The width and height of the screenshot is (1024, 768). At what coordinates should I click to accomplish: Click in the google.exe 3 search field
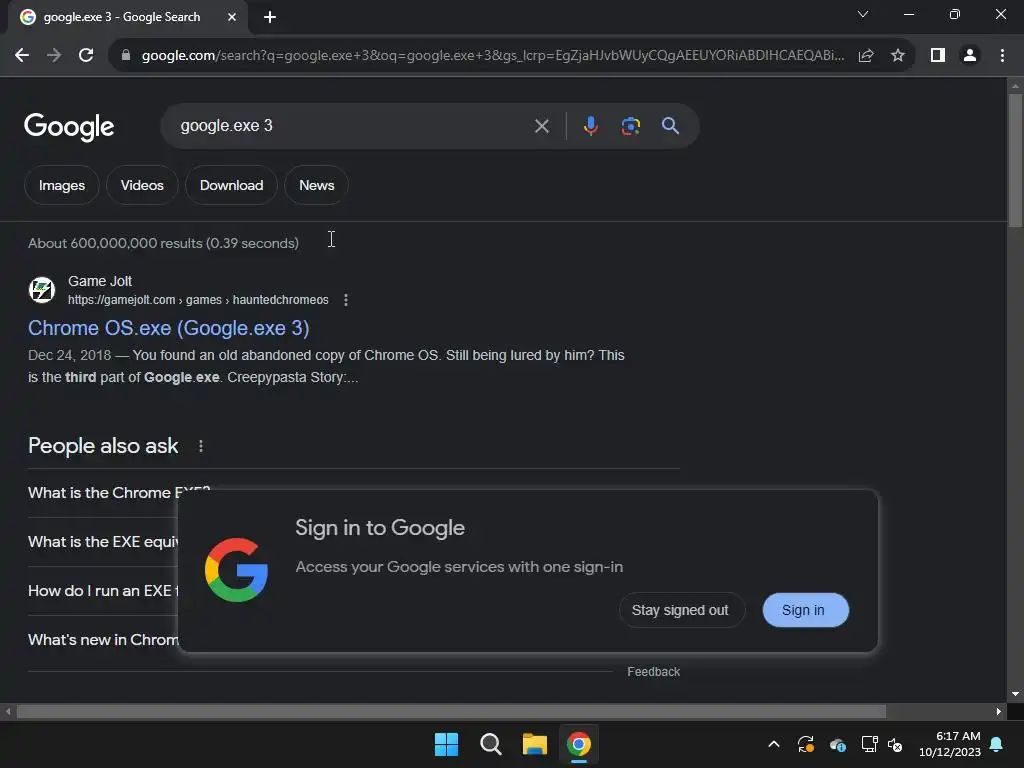353,126
